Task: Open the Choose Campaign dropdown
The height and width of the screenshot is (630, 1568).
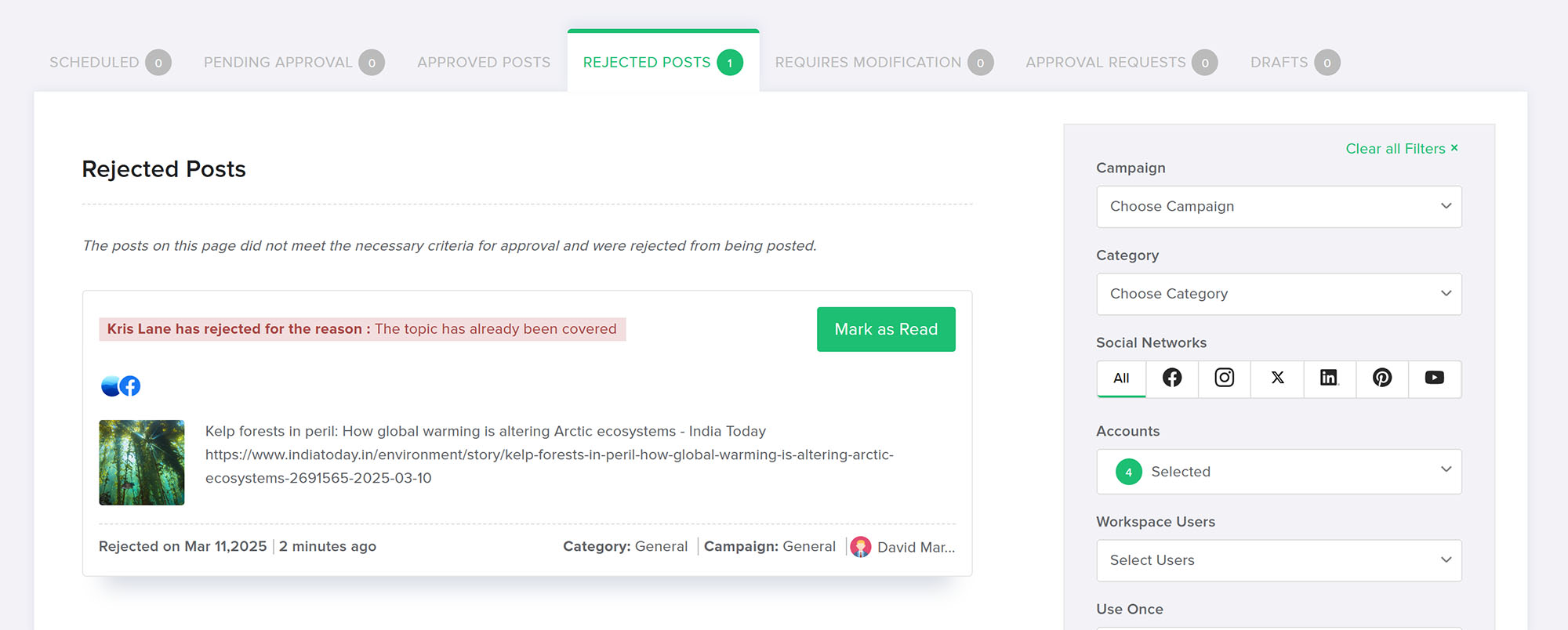Action: pos(1279,207)
